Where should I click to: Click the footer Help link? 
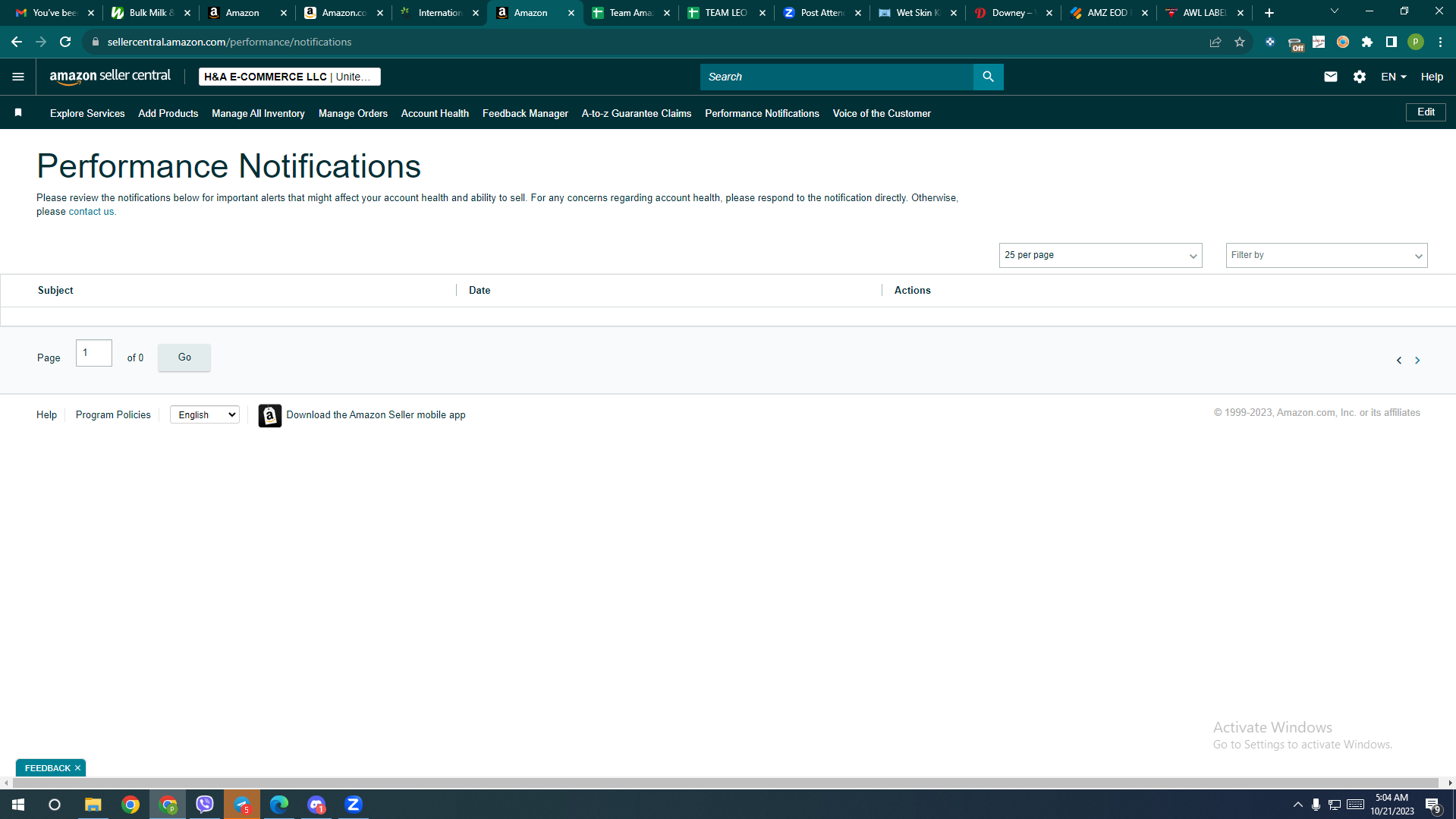[x=46, y=414]
